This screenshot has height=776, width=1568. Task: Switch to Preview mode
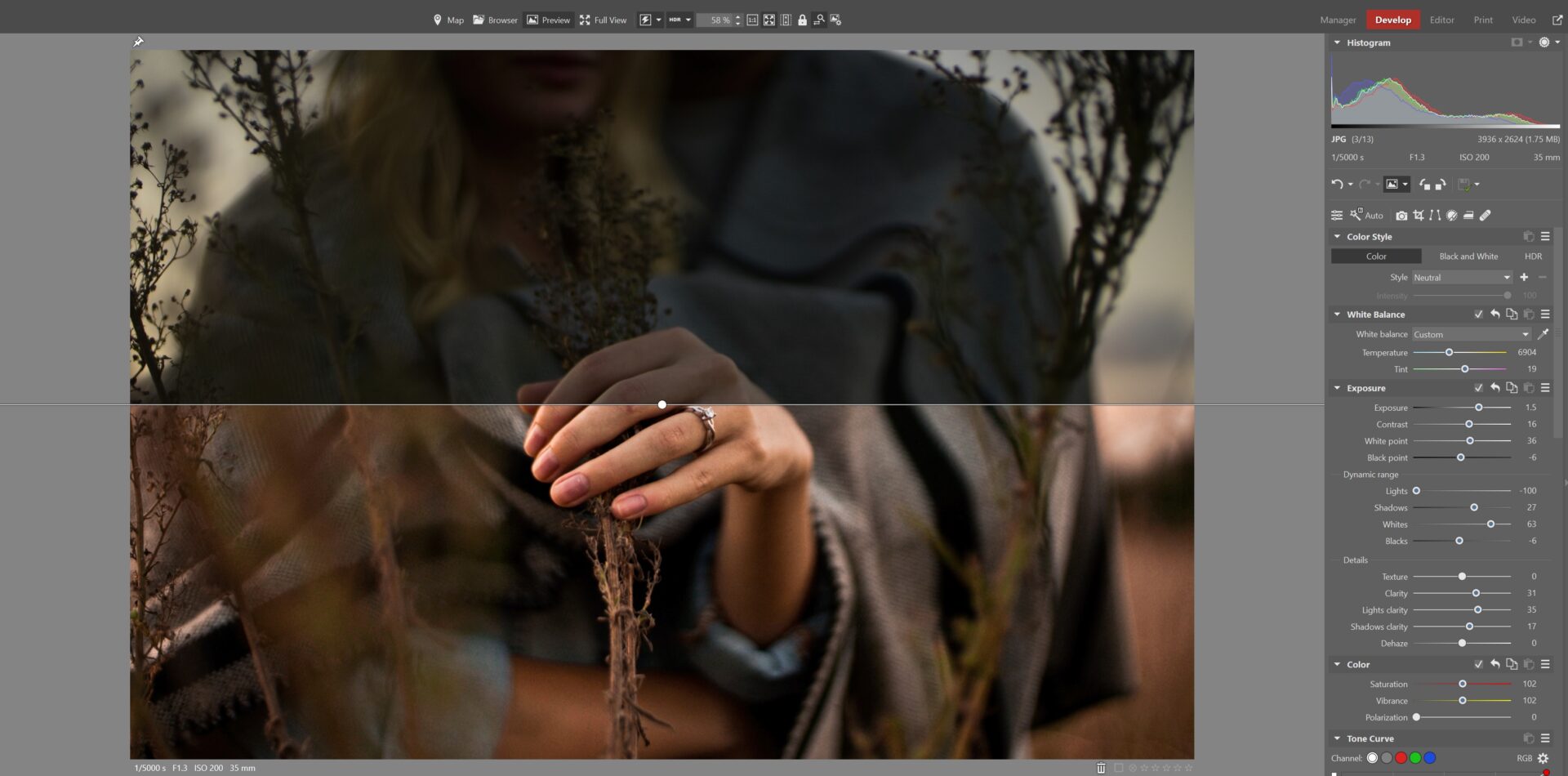[x=548, y=20]
